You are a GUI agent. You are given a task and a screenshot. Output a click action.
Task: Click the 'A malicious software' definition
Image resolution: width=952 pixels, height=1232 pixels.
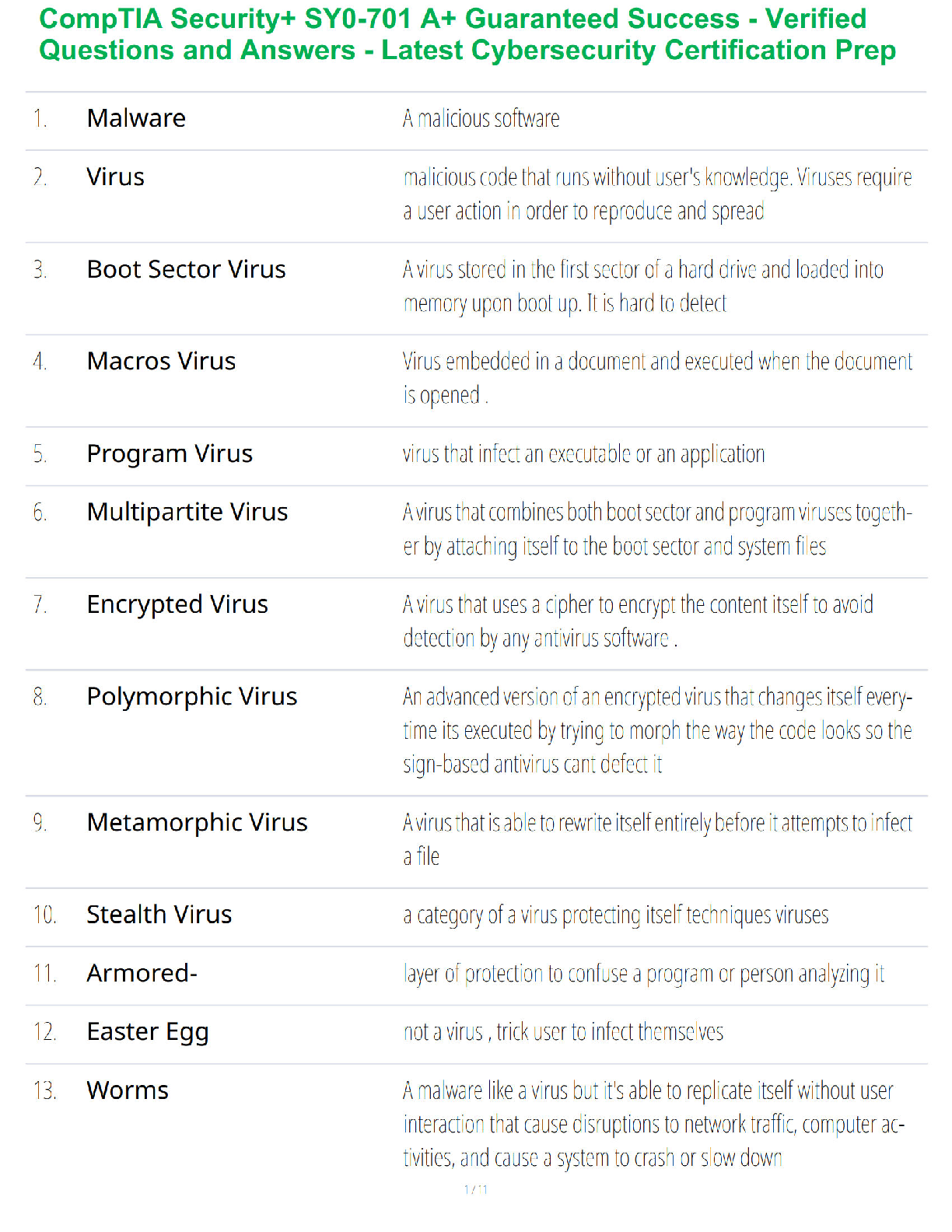pyautogui.click(x=481, y=119)
